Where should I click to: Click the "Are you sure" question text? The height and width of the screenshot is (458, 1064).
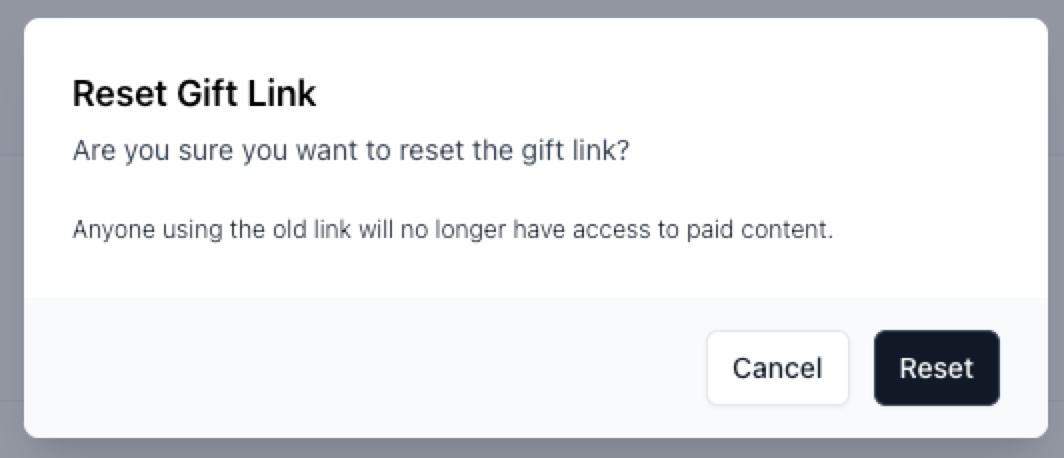click(x=351, y=153)
